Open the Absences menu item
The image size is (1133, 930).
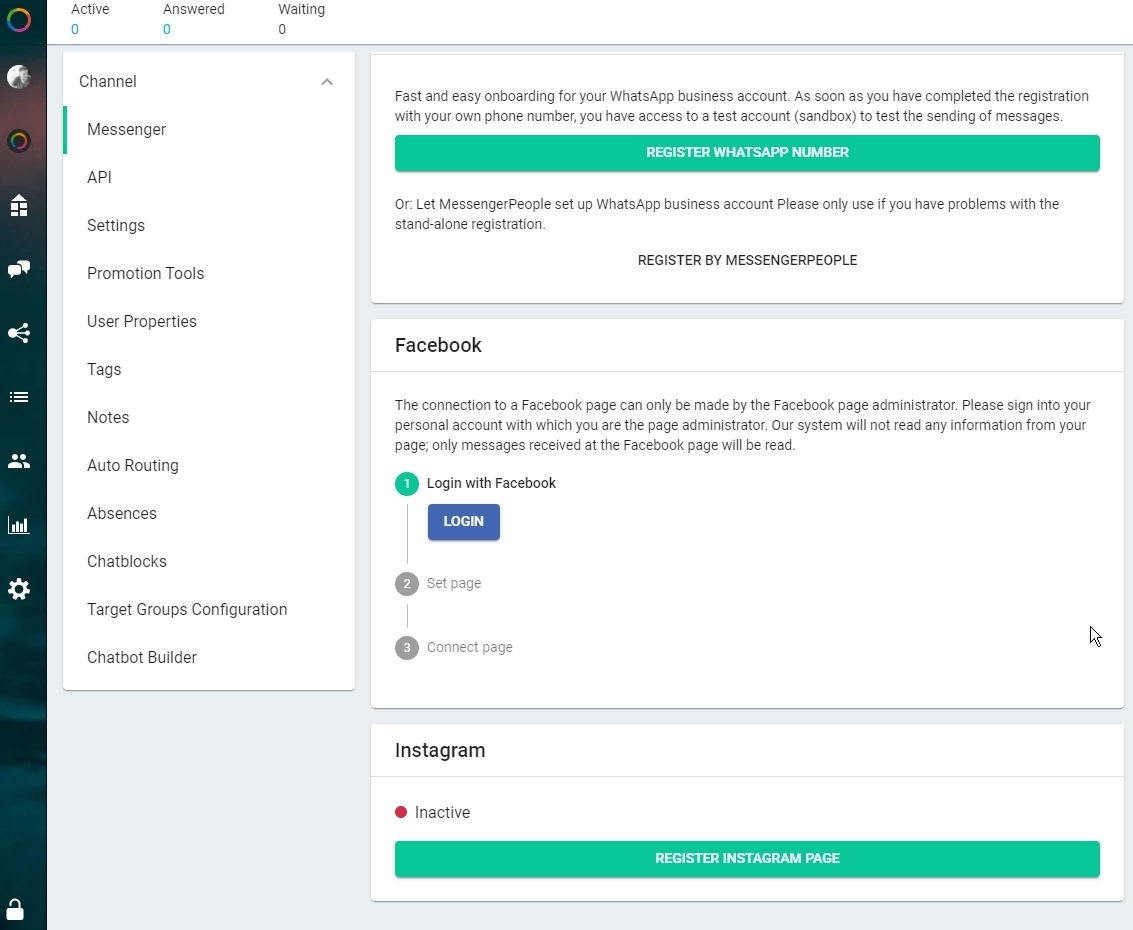[209, 514]
